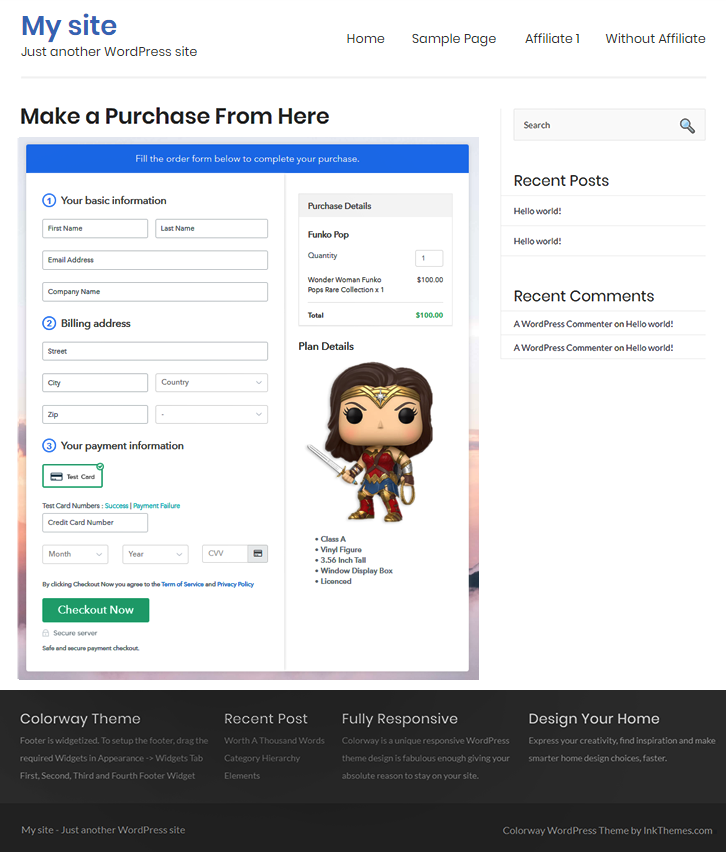Open Category Hierarchy footer link
Viewport: 726px width, 852px height.
pyautogui.click(x=262, y=758)
